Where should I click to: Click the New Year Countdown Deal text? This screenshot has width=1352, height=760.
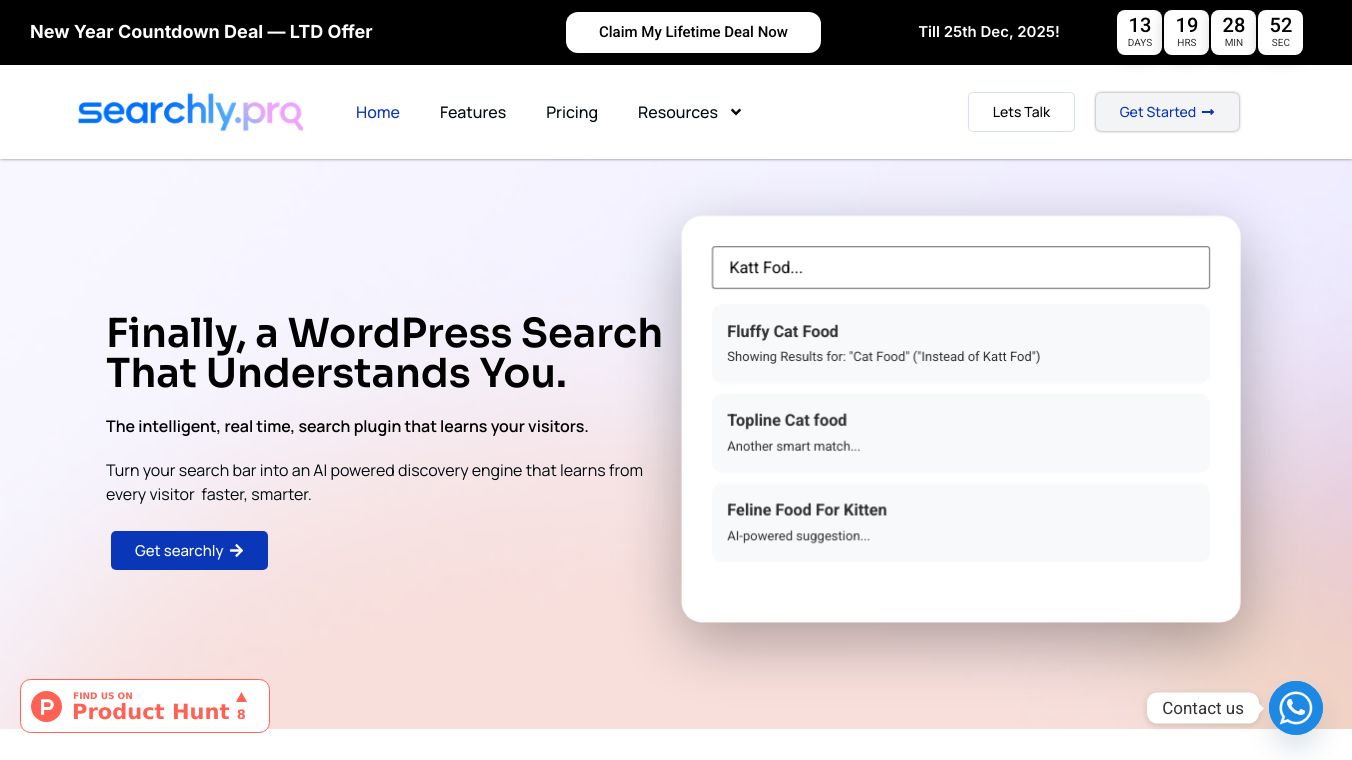(201, 32)
